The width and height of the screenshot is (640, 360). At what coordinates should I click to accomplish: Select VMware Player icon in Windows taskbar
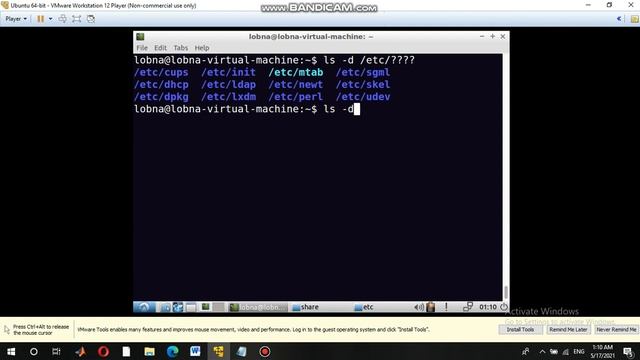pyautogui.click(x=218, y=351)
